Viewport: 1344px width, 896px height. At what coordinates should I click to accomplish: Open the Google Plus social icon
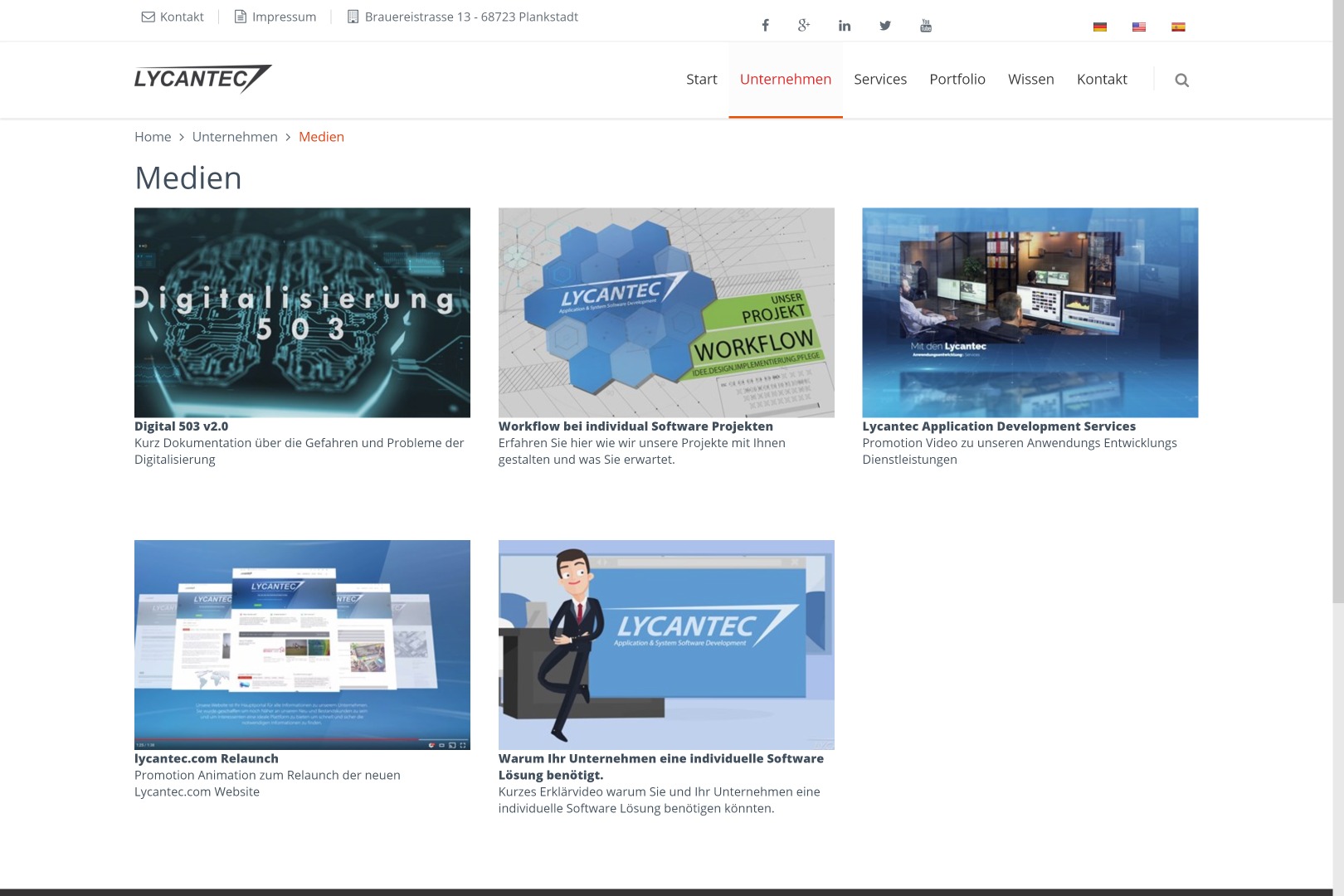click(804, 26)
